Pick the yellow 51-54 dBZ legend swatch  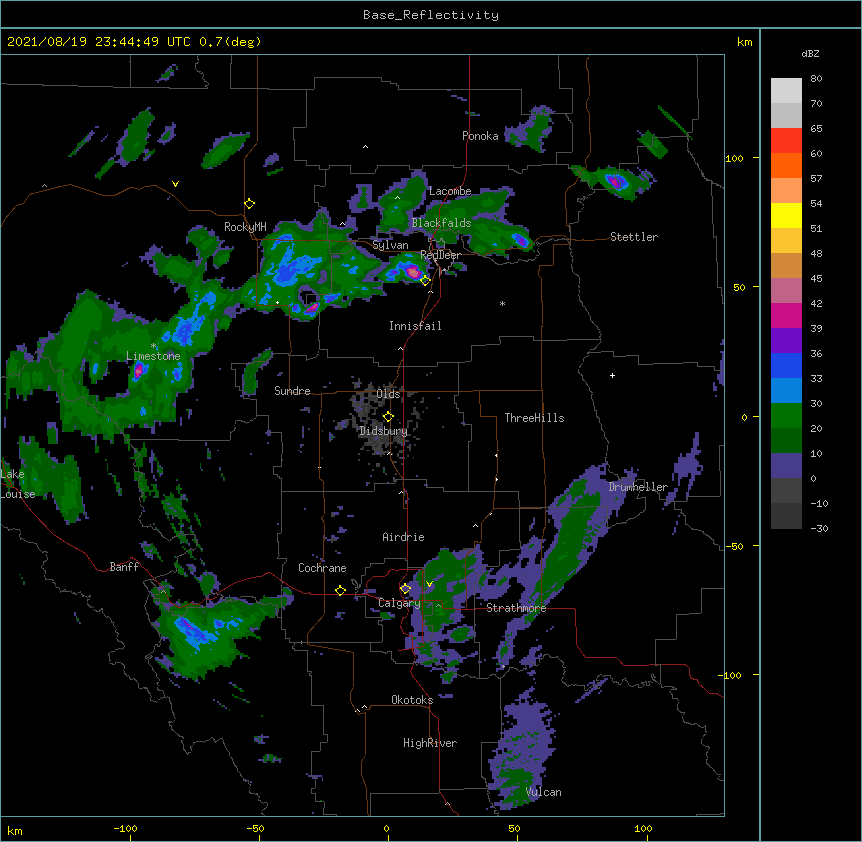click(x=786, y=215)
